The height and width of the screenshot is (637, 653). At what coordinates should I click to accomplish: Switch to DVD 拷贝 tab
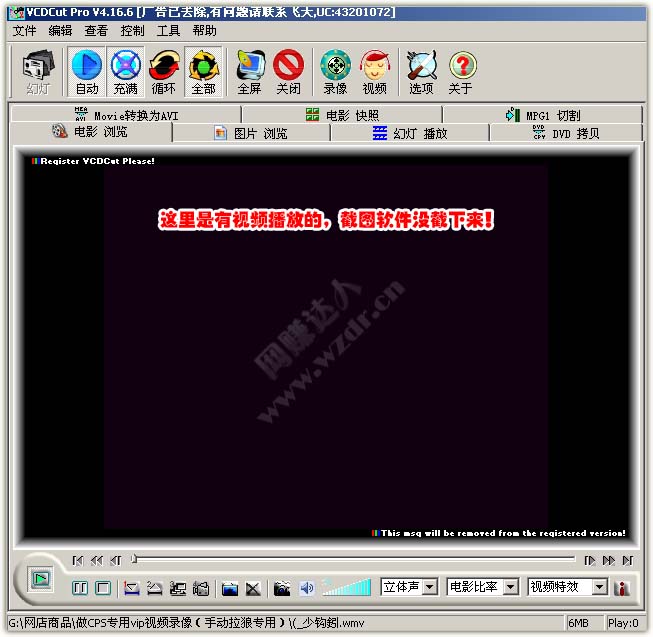click(566, 133)
